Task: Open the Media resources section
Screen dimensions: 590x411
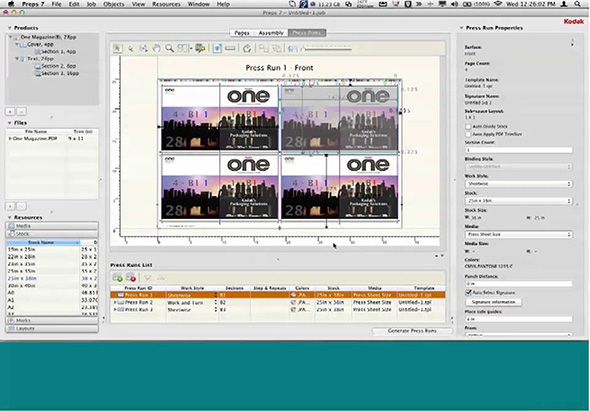Action: (52, 226)
